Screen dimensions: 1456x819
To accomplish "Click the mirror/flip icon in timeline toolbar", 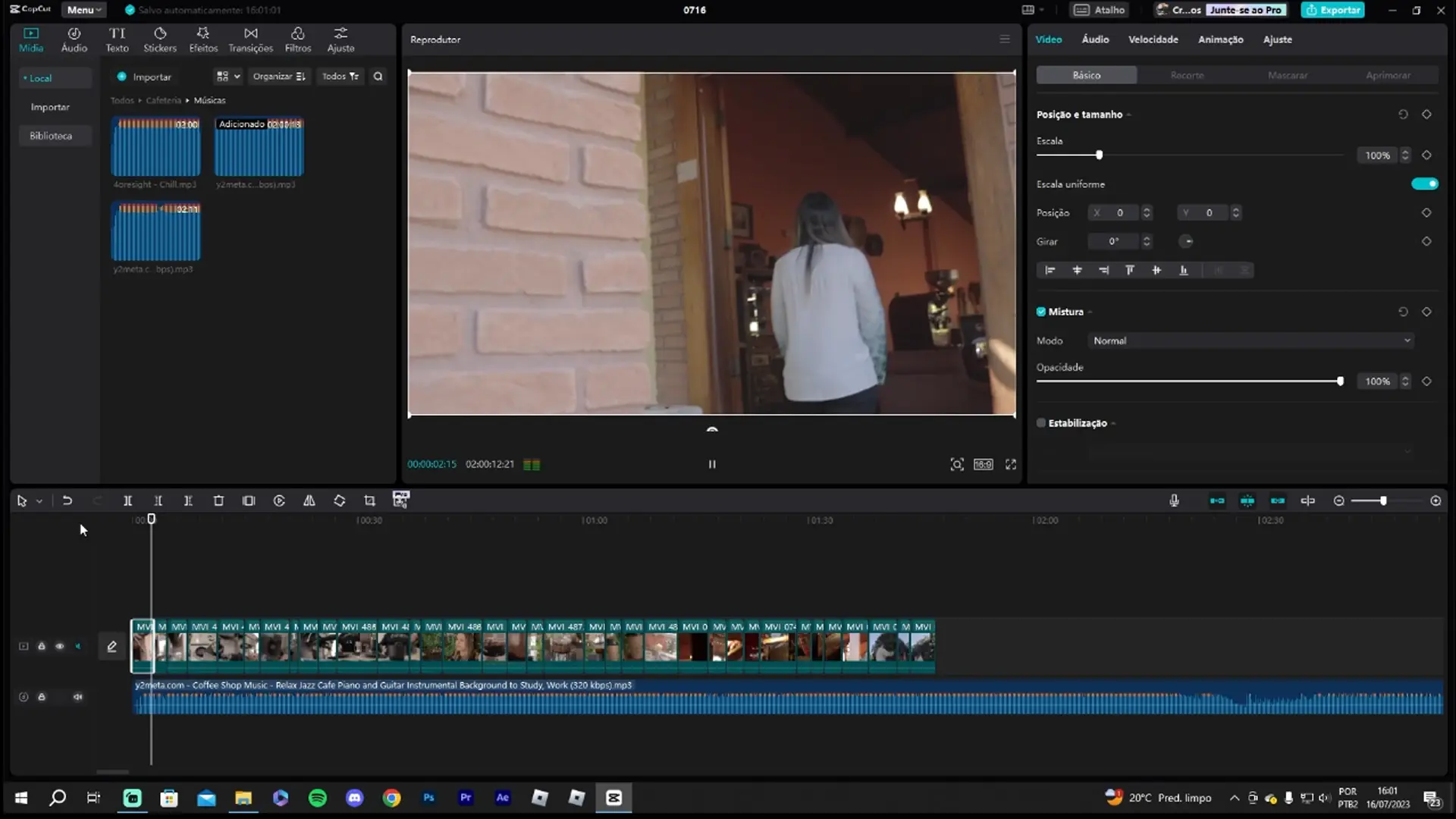I will coord(309,500).
